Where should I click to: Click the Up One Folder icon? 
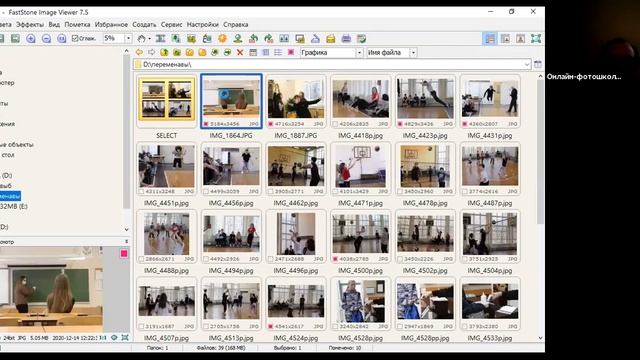pyautogui.click(x=164, y=52)
